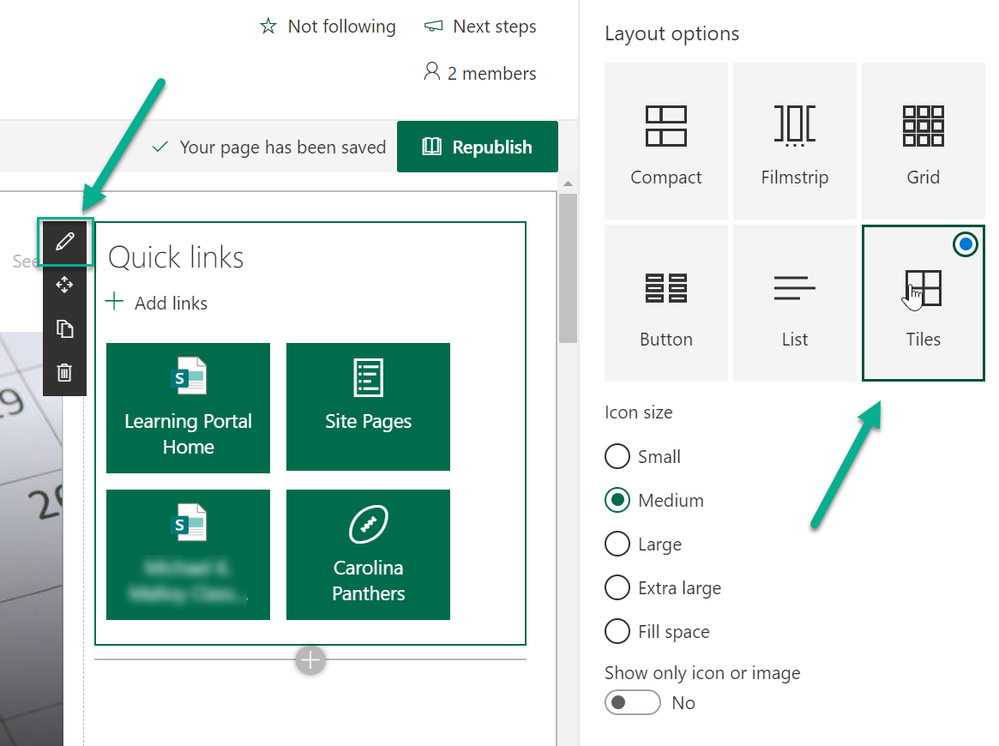Click the page scrollbar thumb

coord(568,268)
